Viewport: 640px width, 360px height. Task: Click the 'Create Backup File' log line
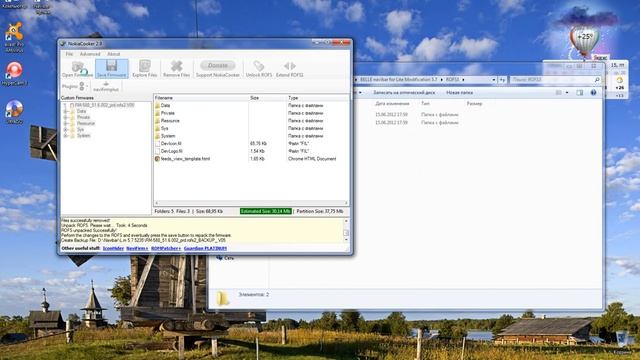(x=144, y=241)
